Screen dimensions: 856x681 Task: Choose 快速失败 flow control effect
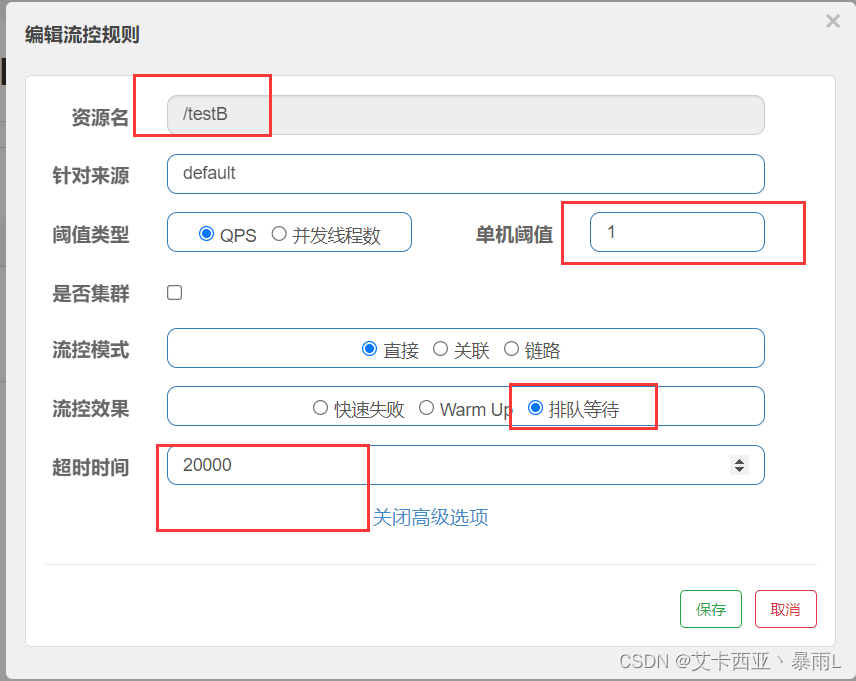pos(320,407)
